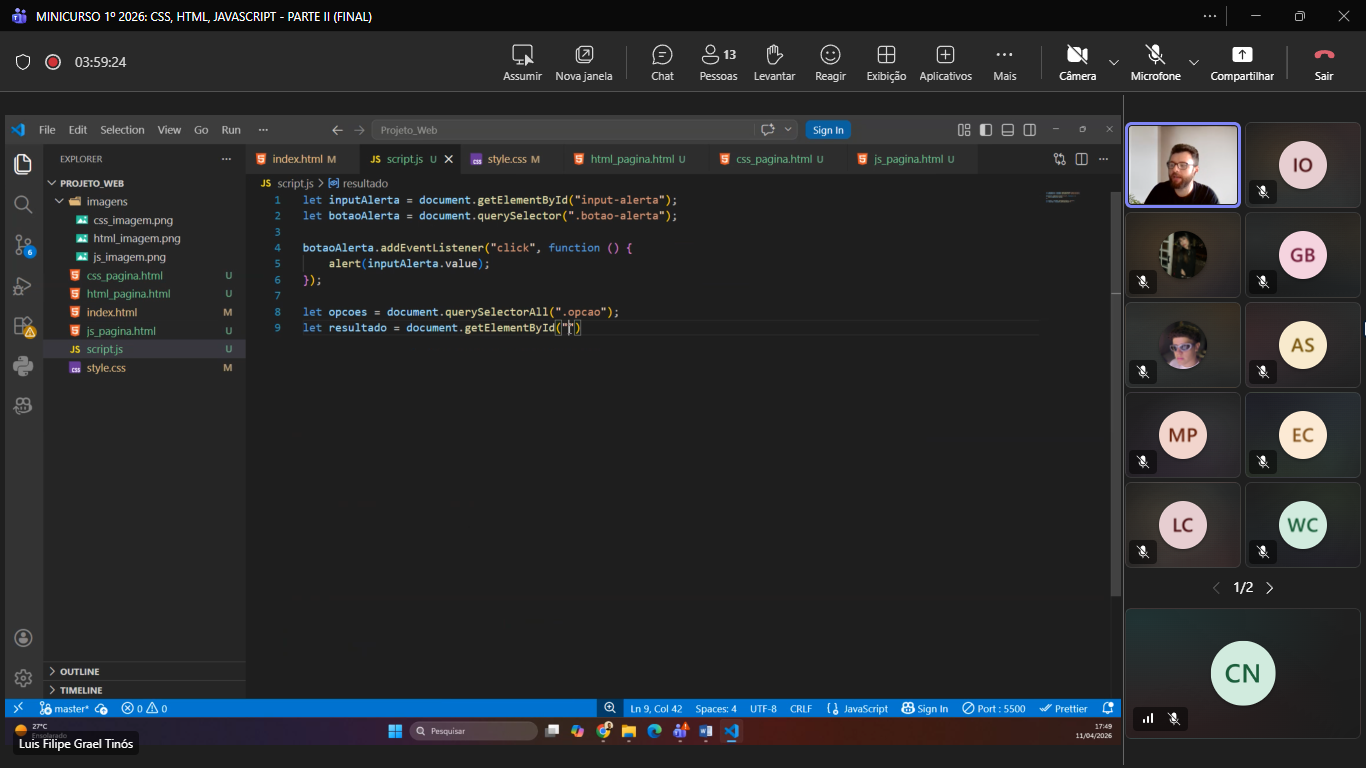The image size is (1366, 768).
Task: Open the presenter's video thumbnail
Action: point(1183,165)
